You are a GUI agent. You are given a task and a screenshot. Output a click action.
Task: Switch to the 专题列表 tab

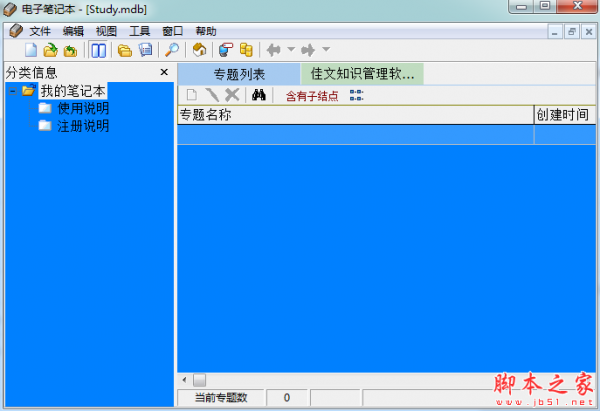[239, 74]
